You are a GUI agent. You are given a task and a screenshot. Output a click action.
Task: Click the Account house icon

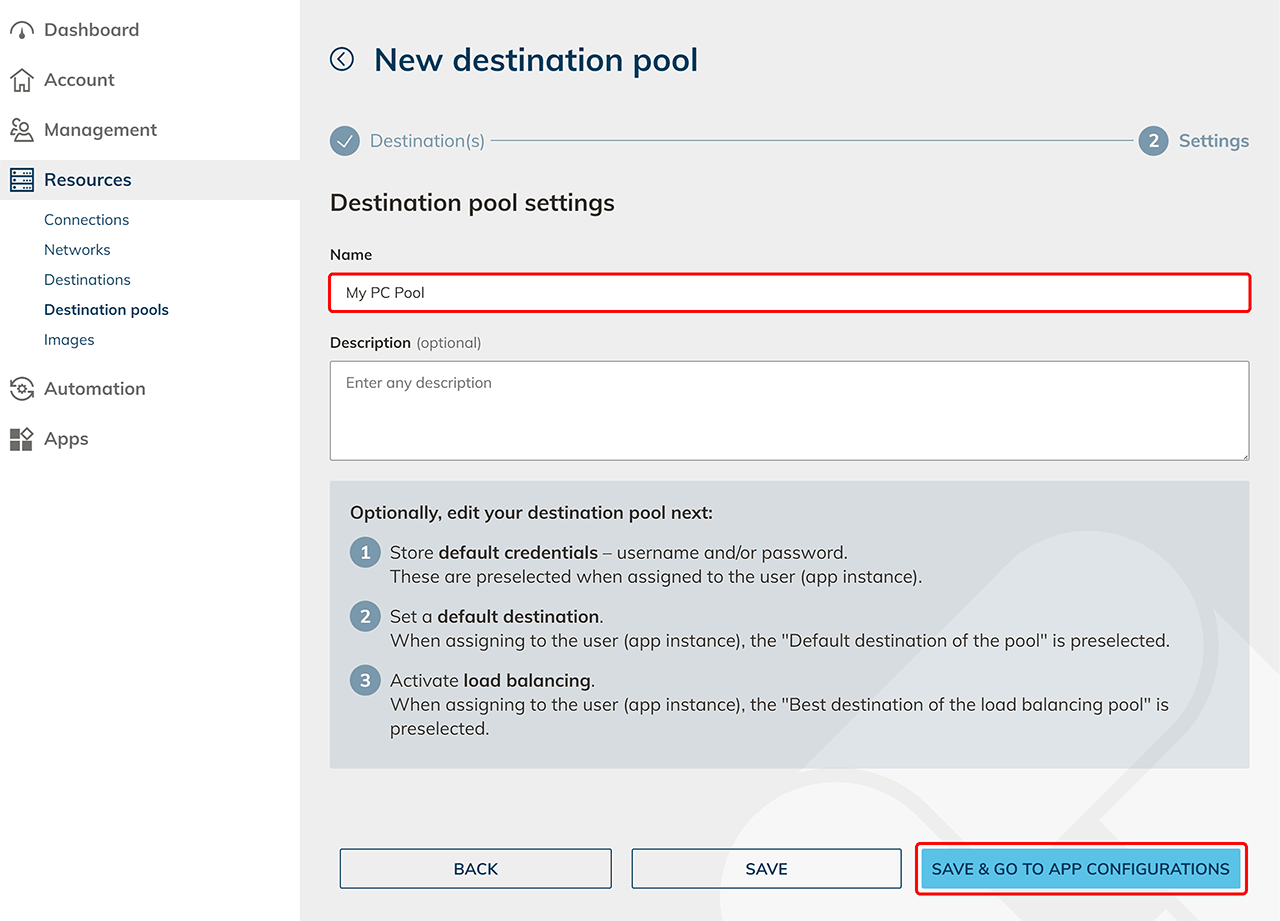coord(22,80)
